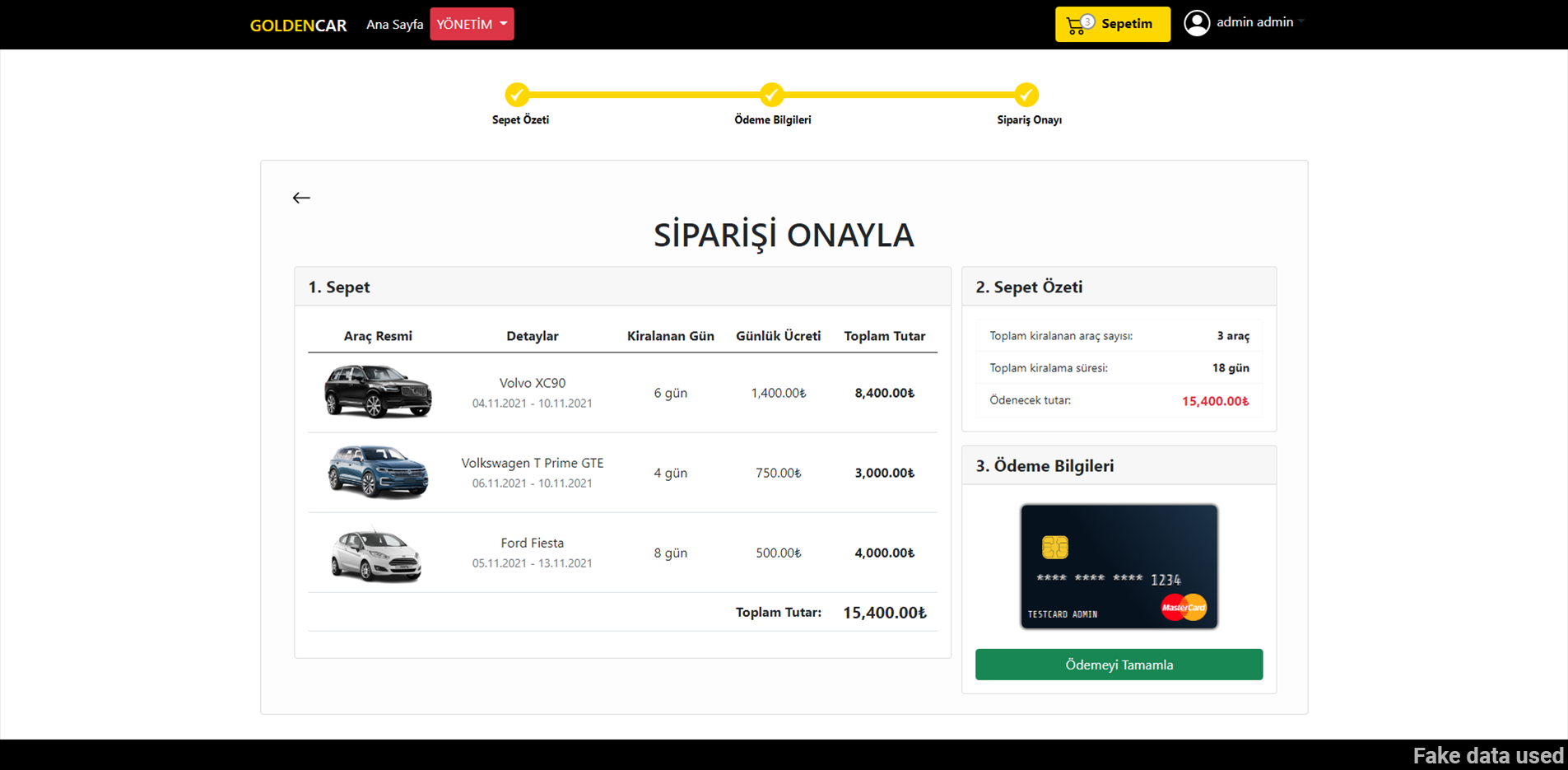The width and height of the screenshot is (1568, 770).
Task: Click the Volkswagen T Prime GTE image
Action: click(x=378, y=472)
